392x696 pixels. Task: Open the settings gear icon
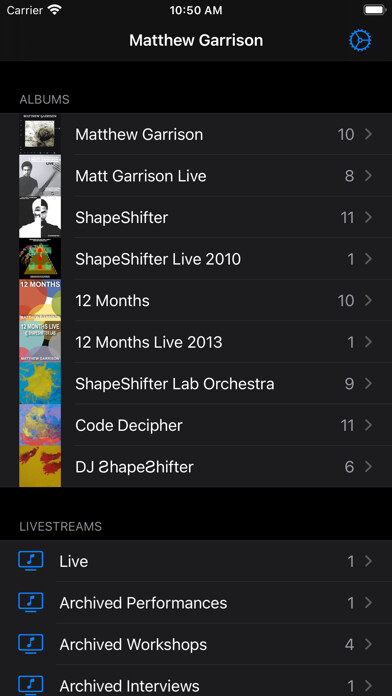click(x=360, y=40)
